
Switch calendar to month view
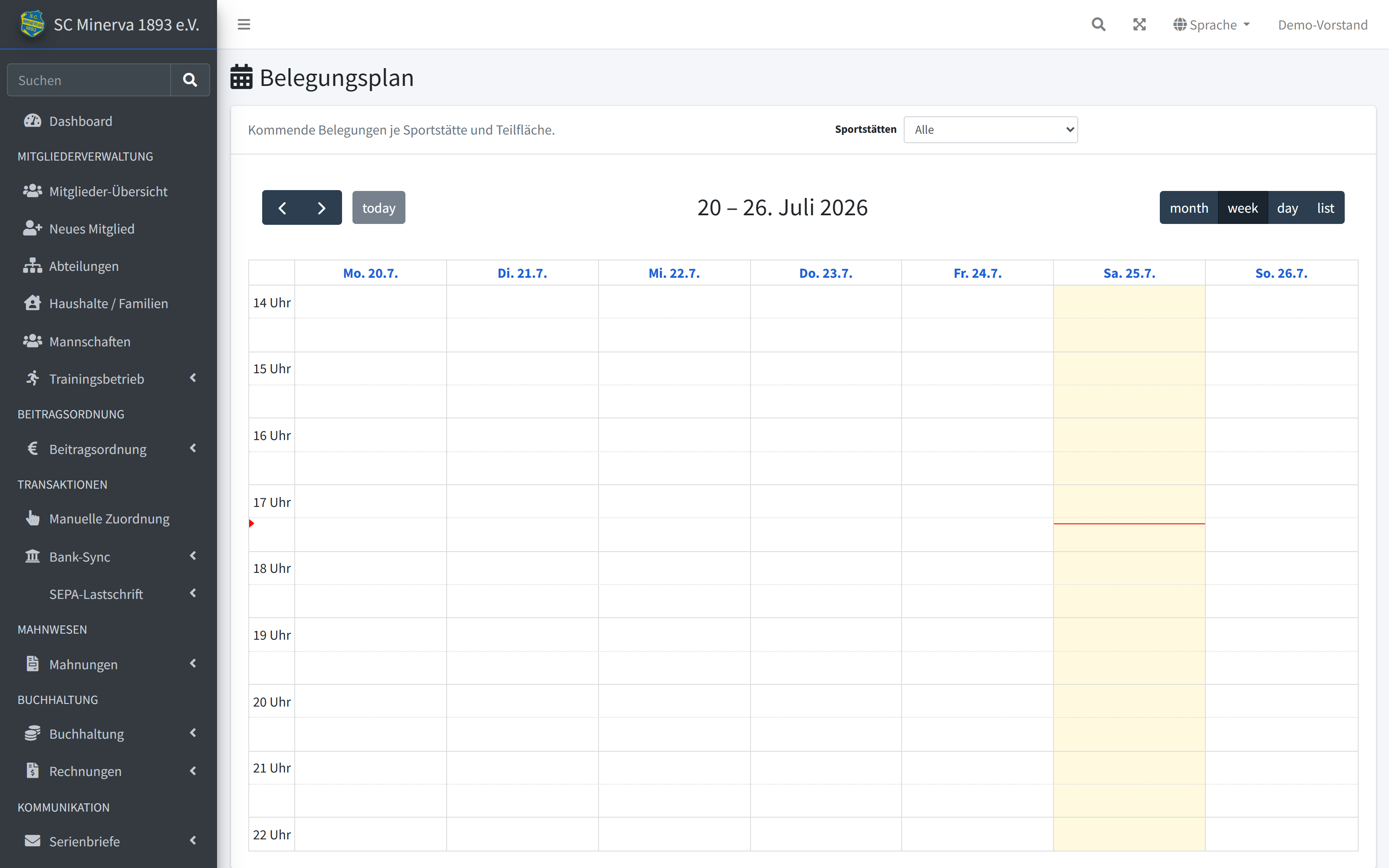[x=1189, y=208]
